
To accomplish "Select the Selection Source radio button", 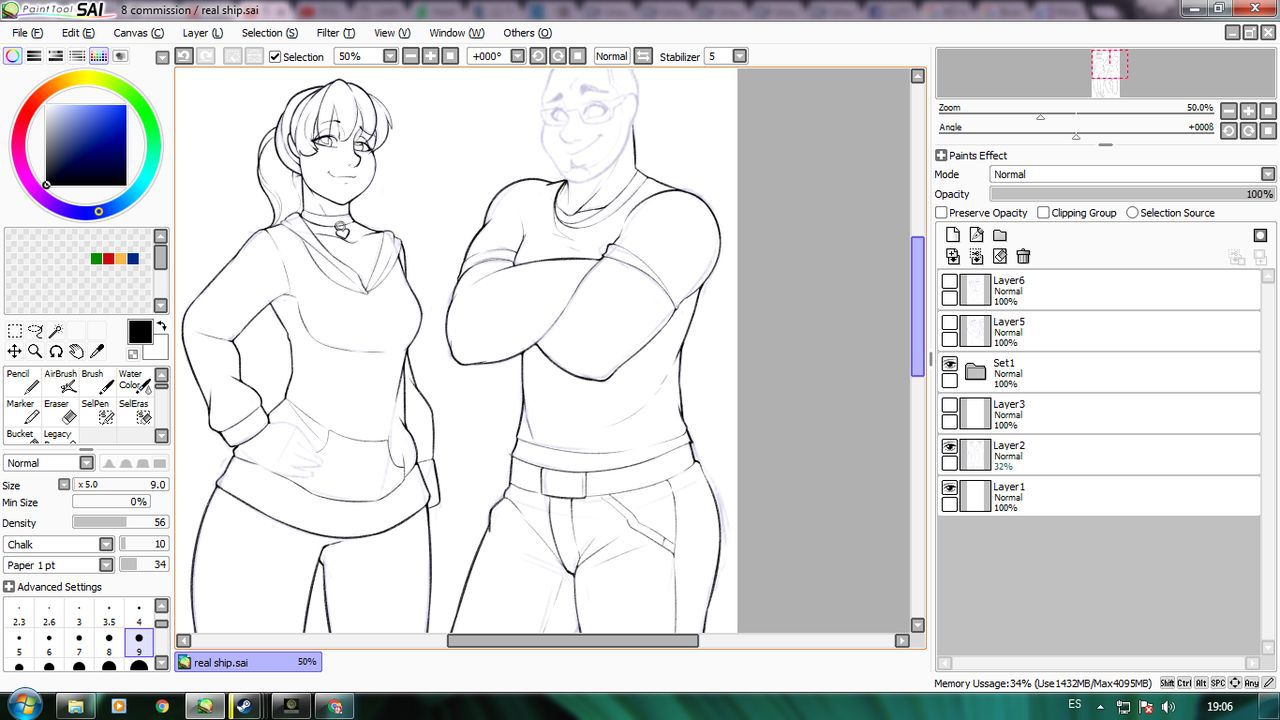I will tap(1132, 213).
